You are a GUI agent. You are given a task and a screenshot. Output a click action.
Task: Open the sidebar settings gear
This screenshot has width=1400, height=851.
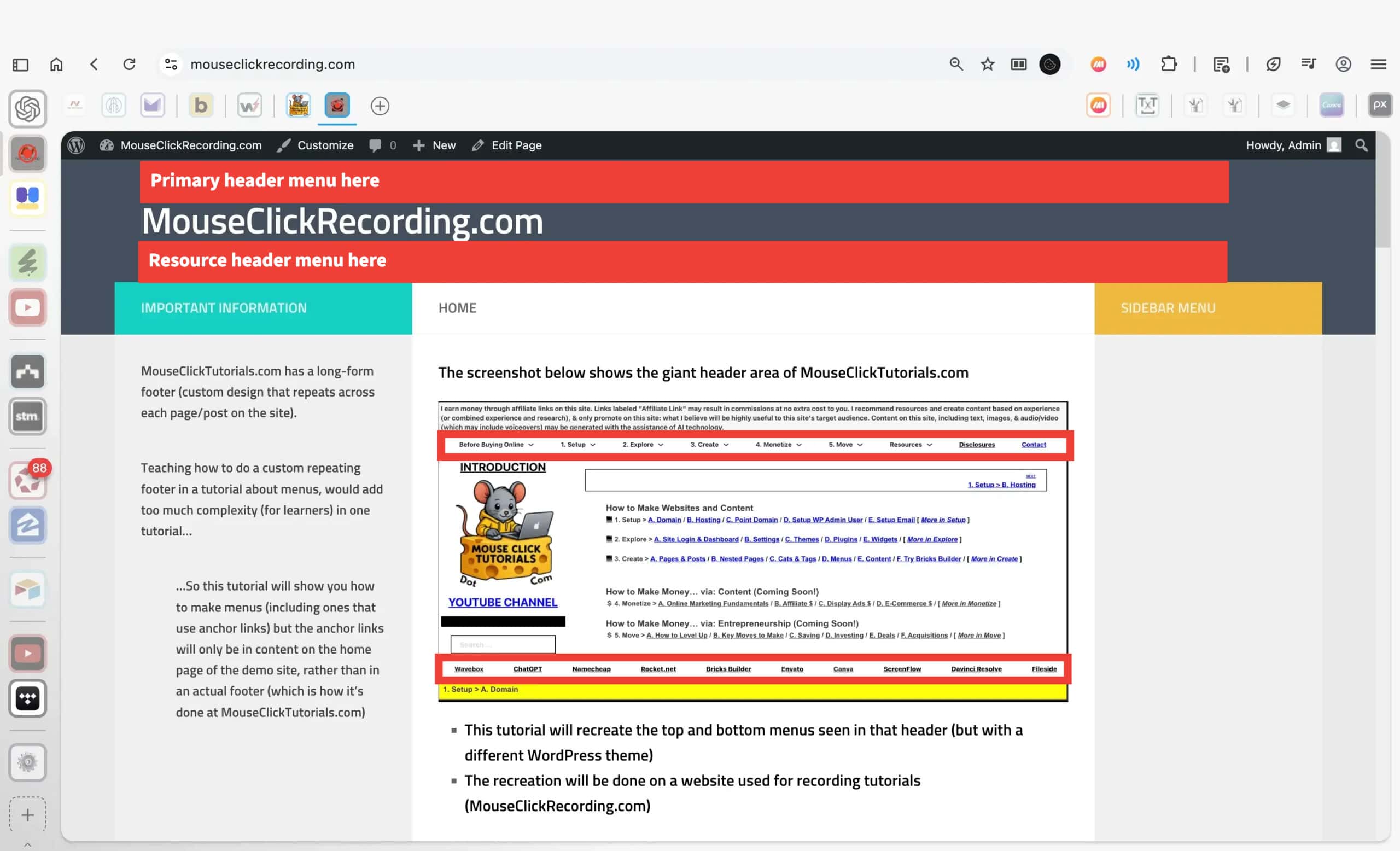pos(27,762)
